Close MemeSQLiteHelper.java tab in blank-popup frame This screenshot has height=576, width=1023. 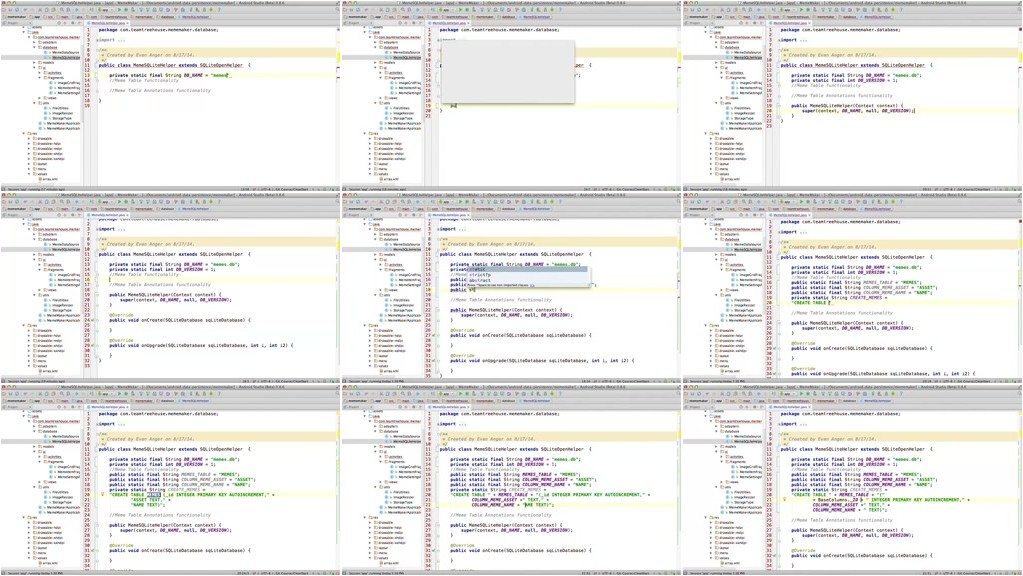pyautogui.click(x=468, y=23)
